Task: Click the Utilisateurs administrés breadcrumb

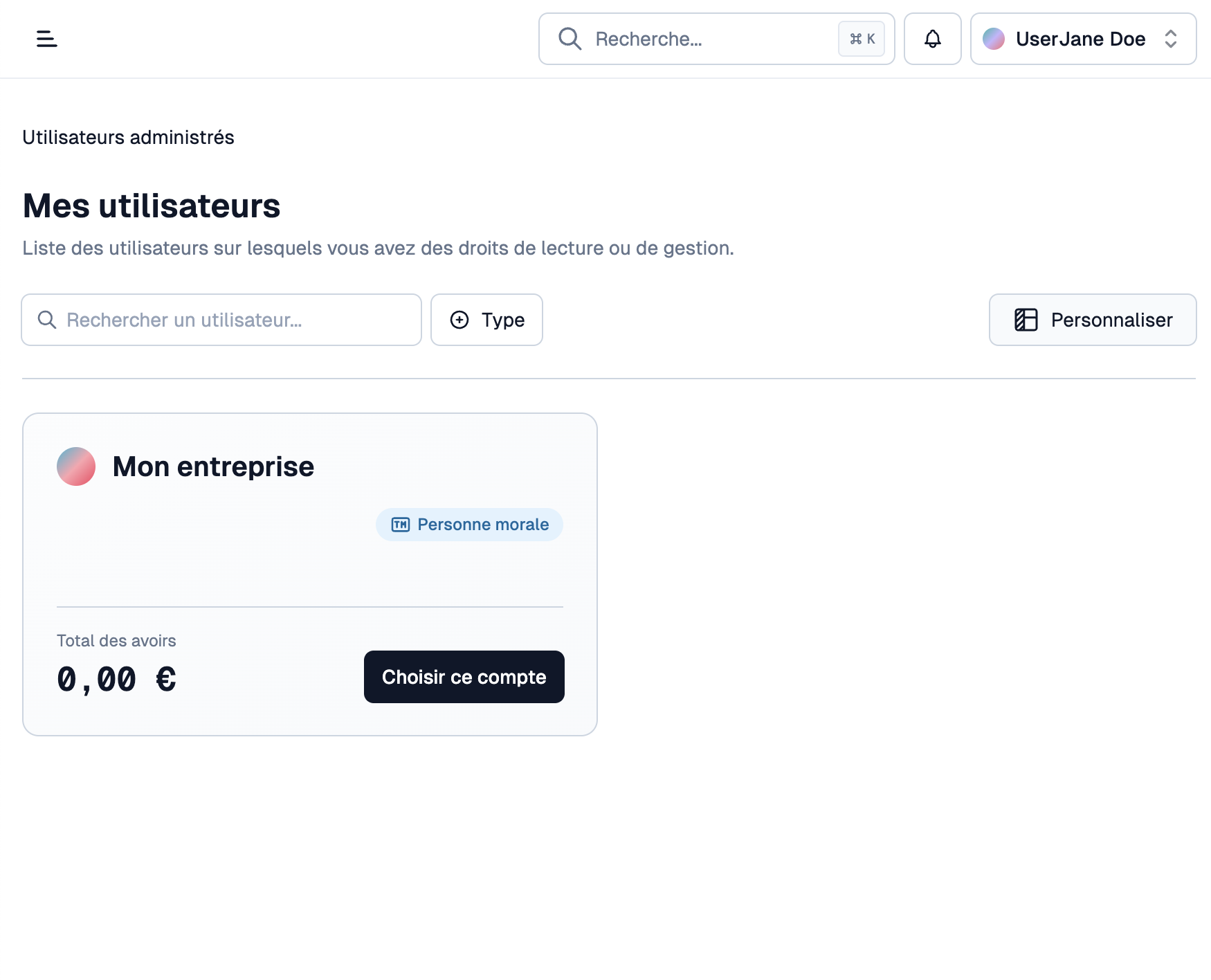Action: click(128, 137)
